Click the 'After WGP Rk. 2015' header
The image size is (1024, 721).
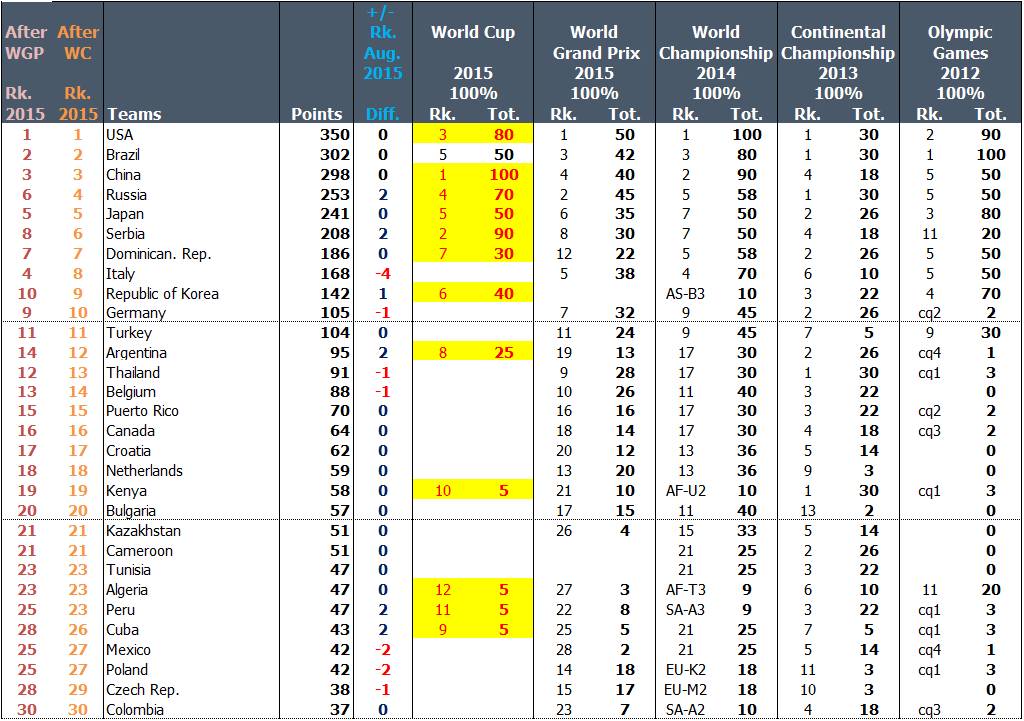coord(26,72)
